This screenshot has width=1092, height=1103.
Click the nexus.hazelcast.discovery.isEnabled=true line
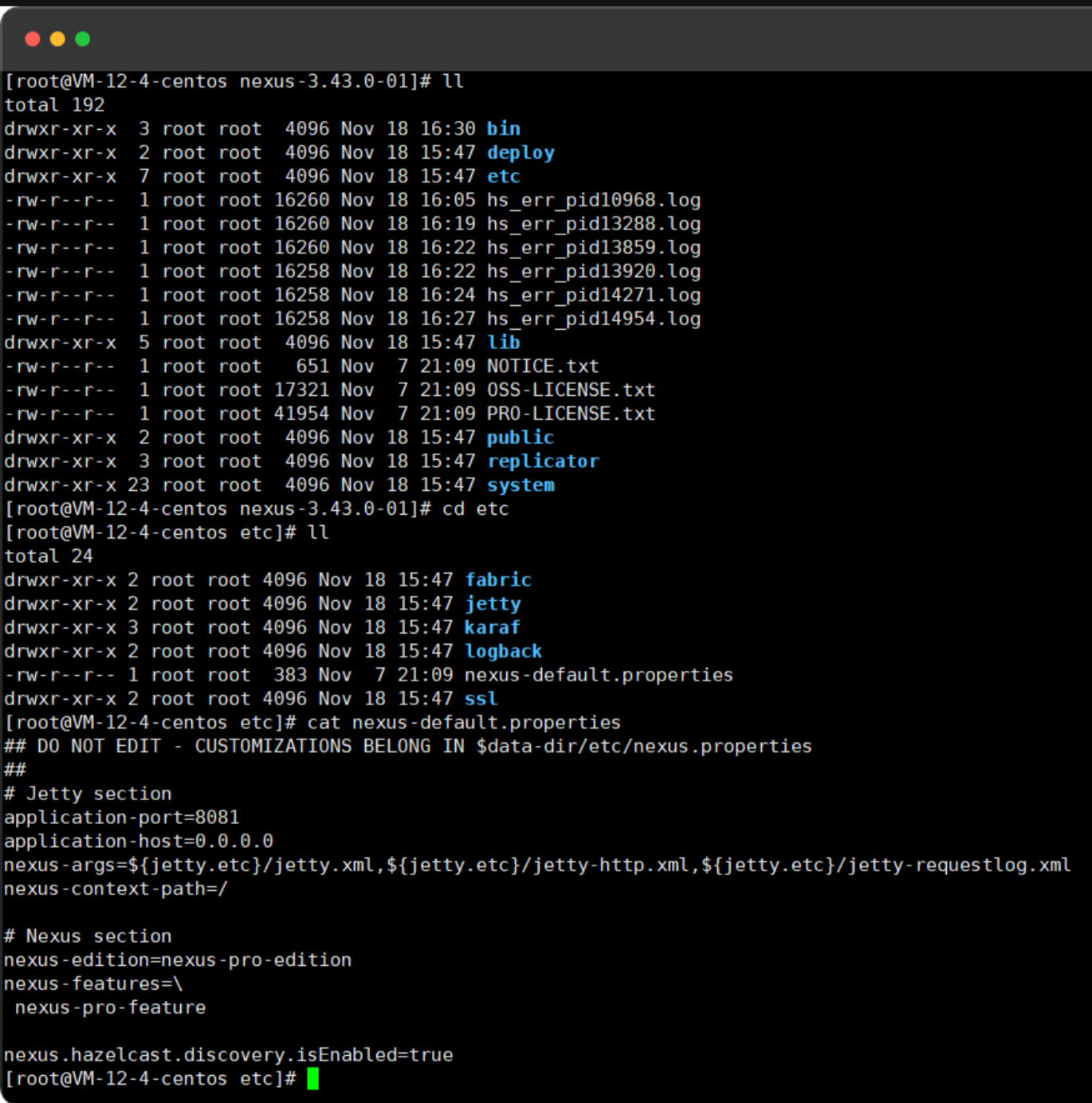tap(229, 1055)
